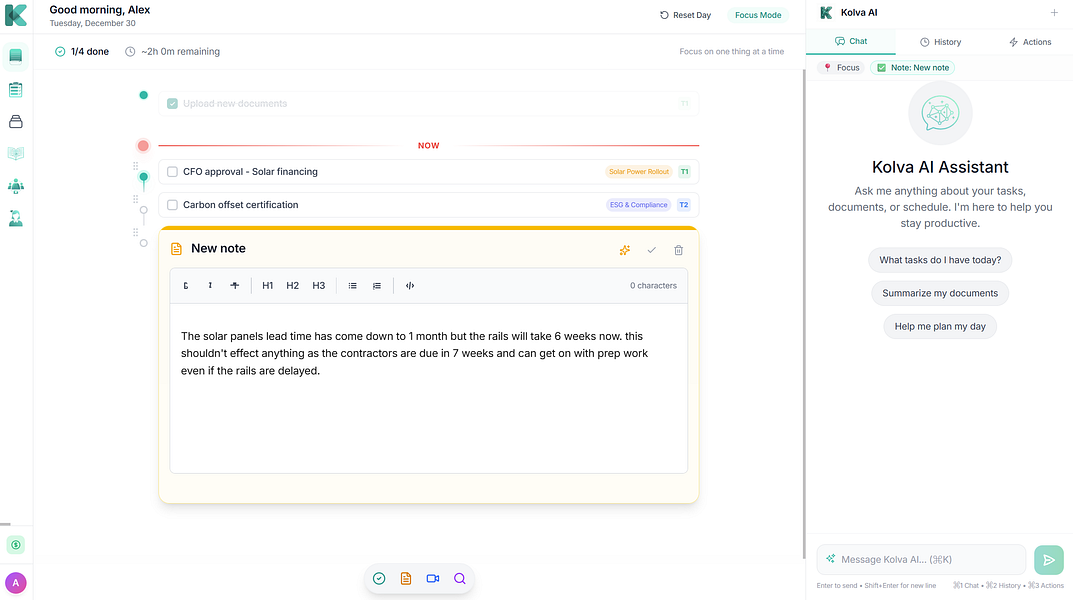
Task: Open the person icon in the sidebar
Action: tap(16, 218)
